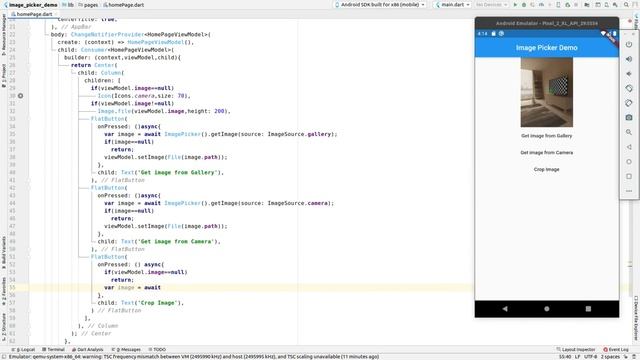Image resolution: width=640 pixels, height=360 pixels.
Task: Open the Resource Manager side panel
Action: [4, 35]
